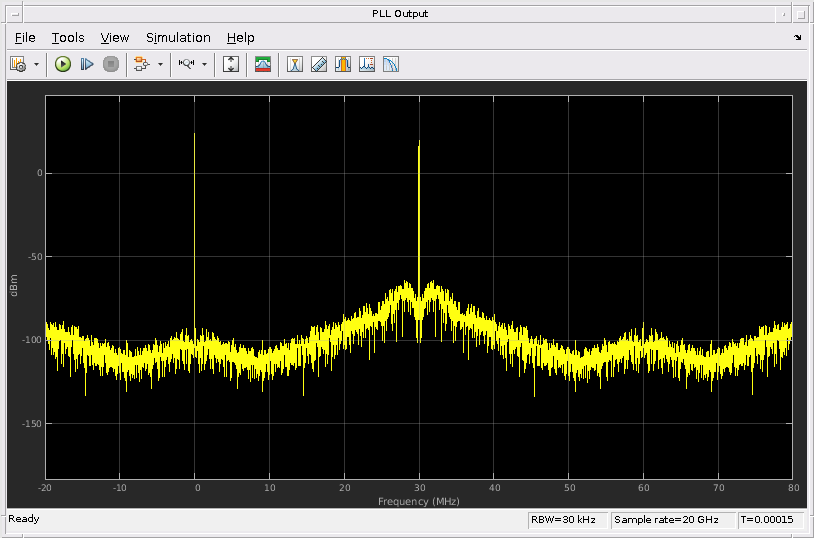Open the zoom tool dropdown arrow

(205, 64)
